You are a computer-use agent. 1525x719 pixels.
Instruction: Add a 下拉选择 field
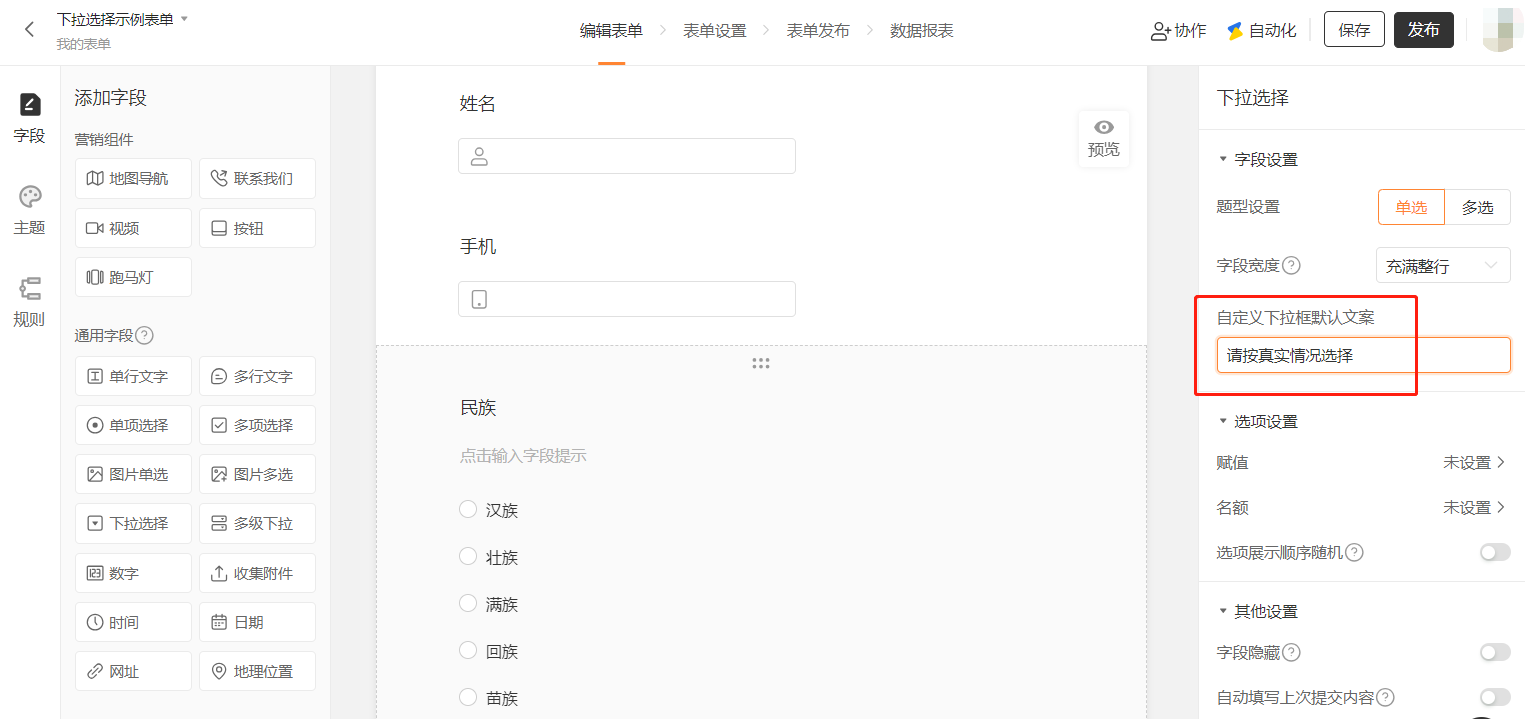pos(133,523)
